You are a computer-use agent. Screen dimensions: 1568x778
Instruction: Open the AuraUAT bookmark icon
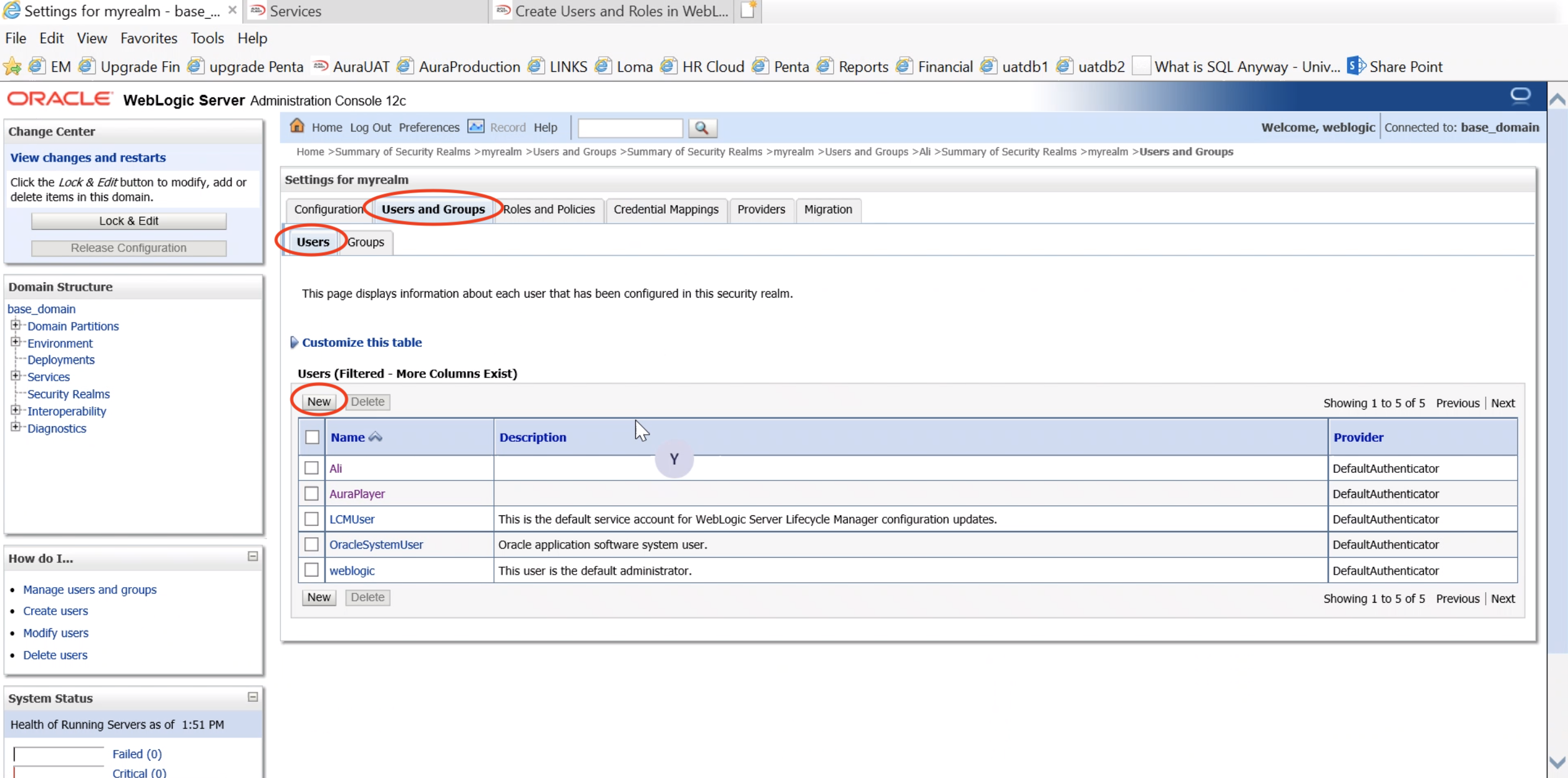pos(321,66)
